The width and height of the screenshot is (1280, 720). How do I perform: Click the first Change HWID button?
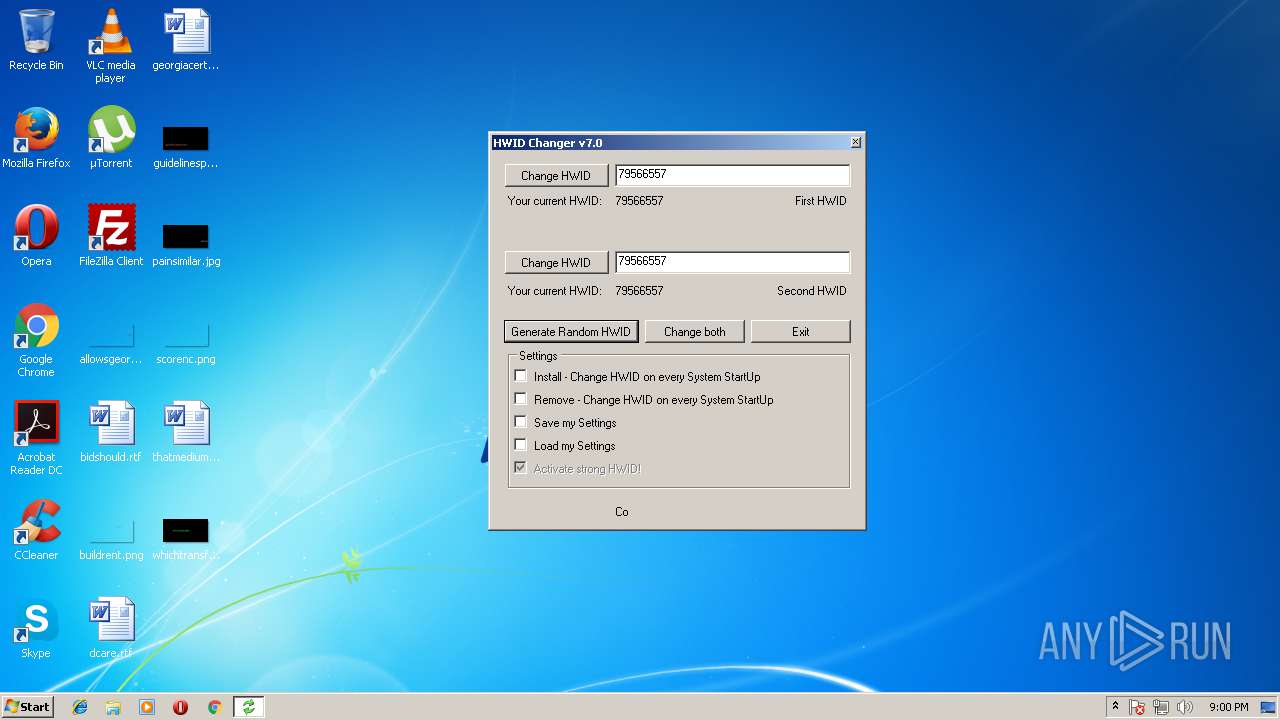tap(556, 175)
